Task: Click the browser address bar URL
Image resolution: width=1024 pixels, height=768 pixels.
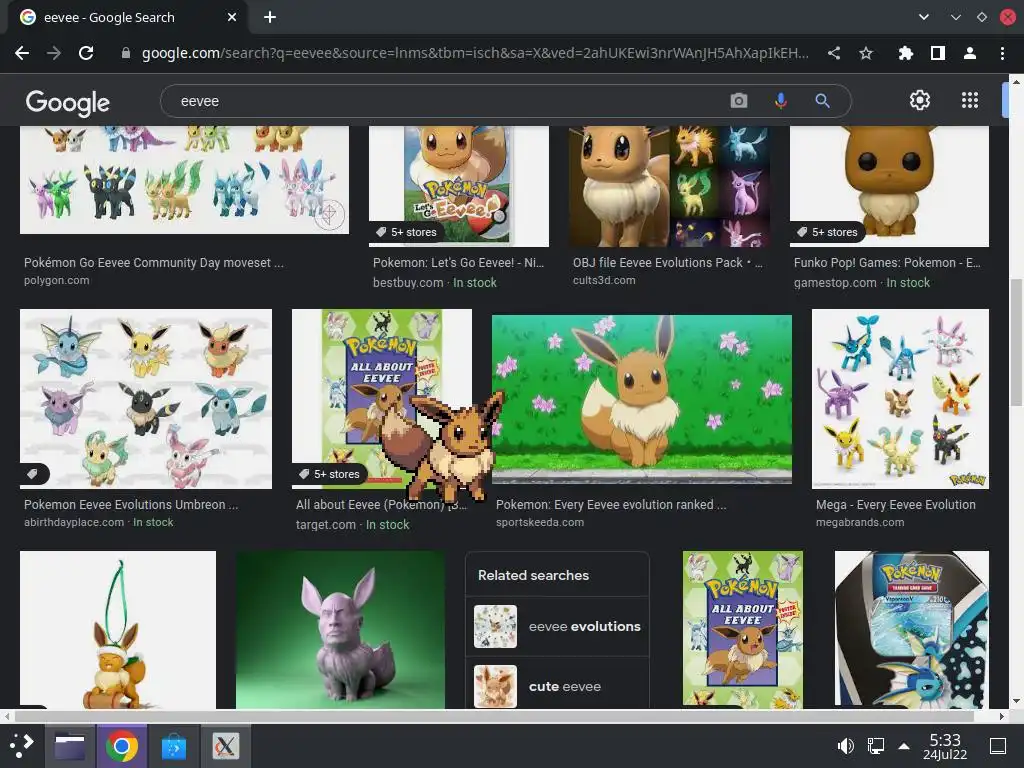Action: pos(475,53)
